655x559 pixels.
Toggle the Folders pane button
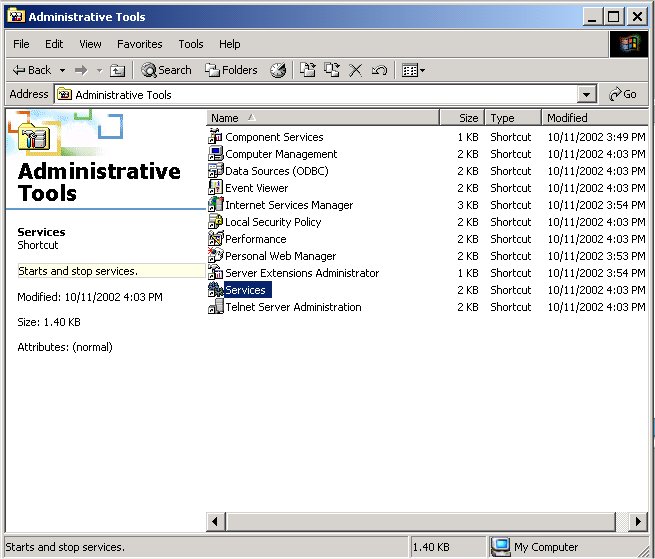pos(231,70)
